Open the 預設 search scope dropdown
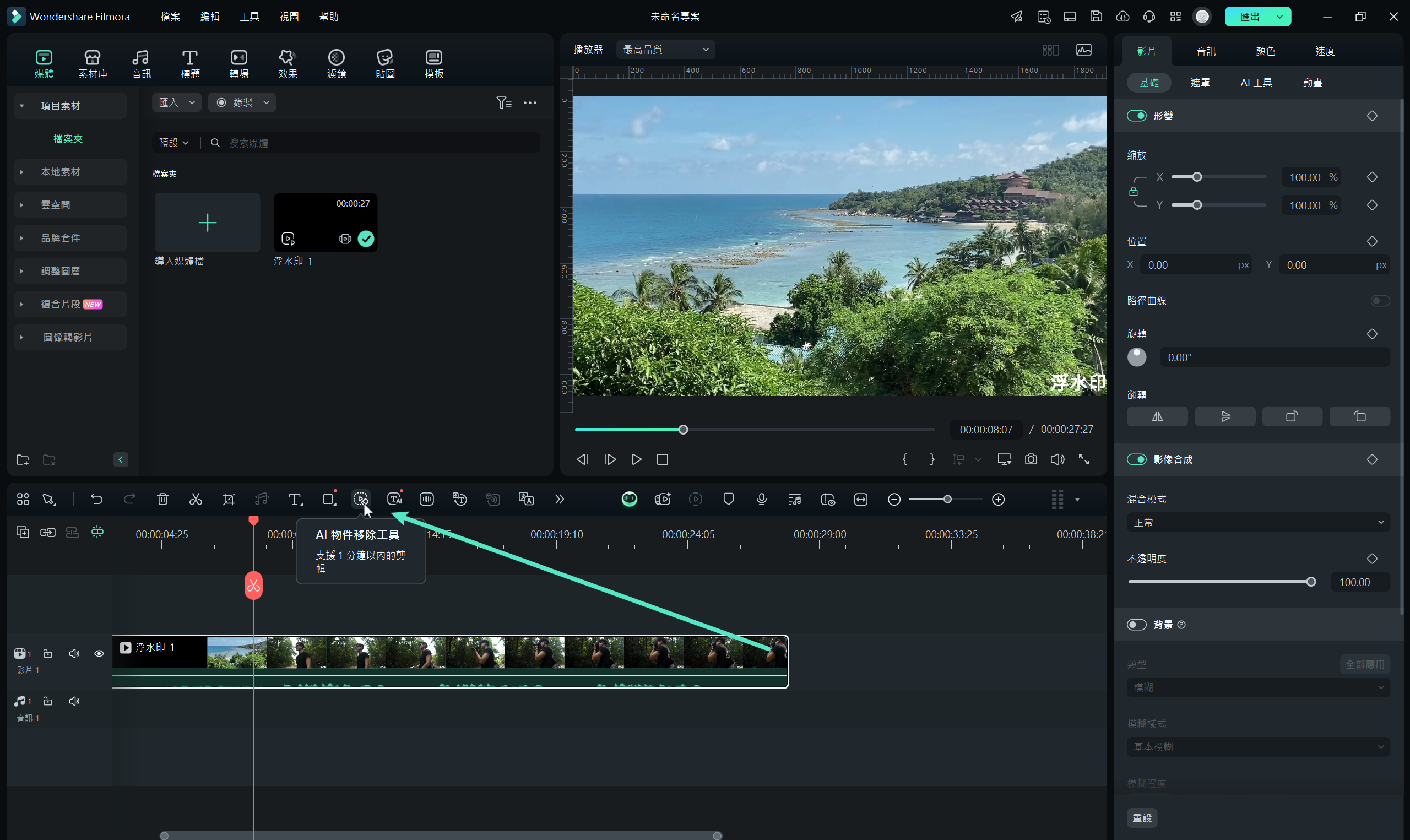1410x840 pixels. [x=173, y=143]
